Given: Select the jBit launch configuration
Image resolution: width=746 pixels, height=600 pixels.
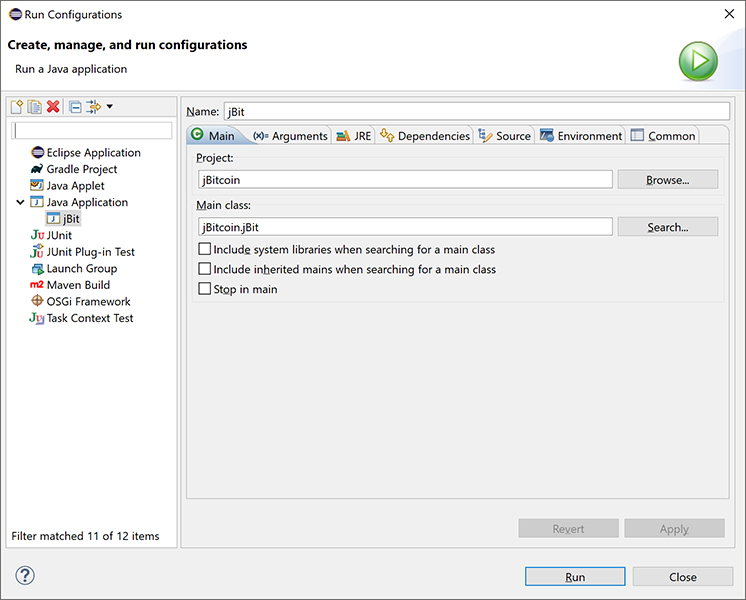Looking at the screenshot, I should pos(70,219).
